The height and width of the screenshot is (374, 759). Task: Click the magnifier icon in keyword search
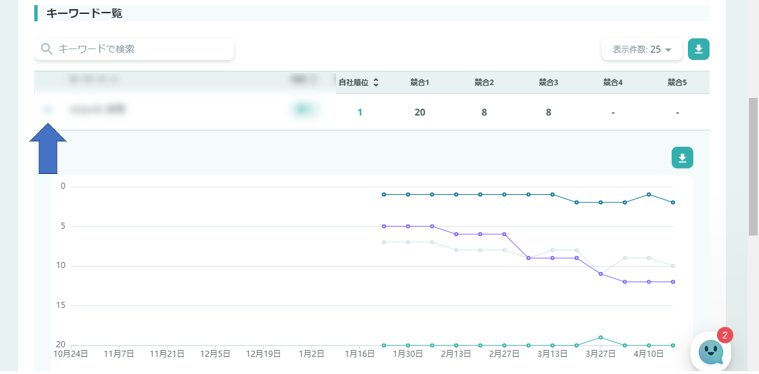tap(46, 49)
